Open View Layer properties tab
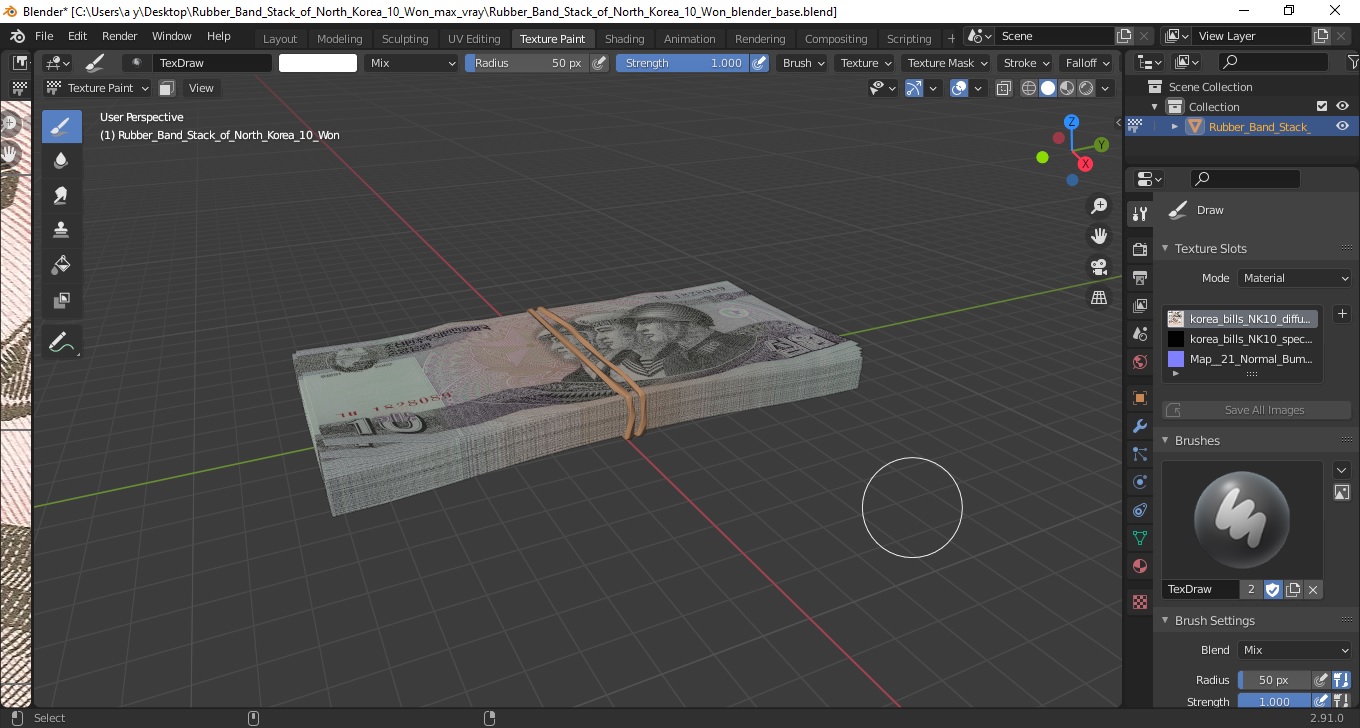The height and width of the screenshot is (728, 1360). pos(1139,306)
